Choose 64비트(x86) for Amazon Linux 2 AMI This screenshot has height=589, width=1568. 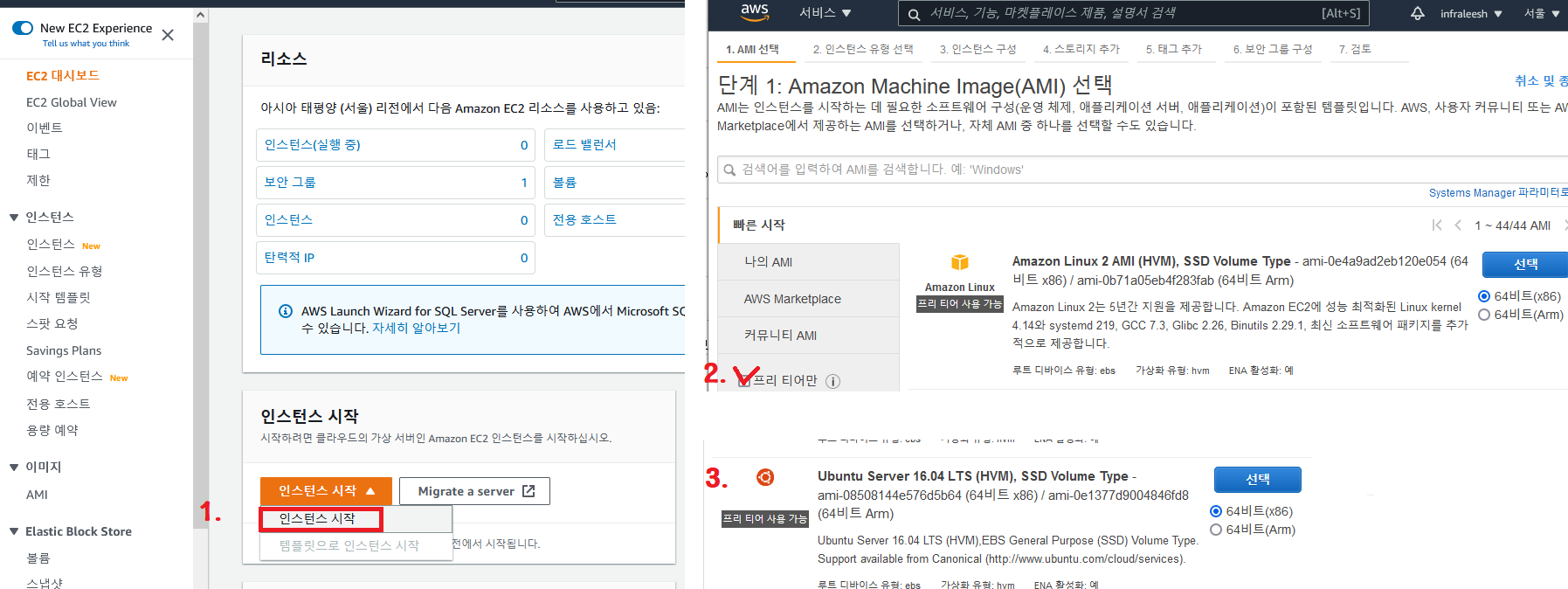1483,296
